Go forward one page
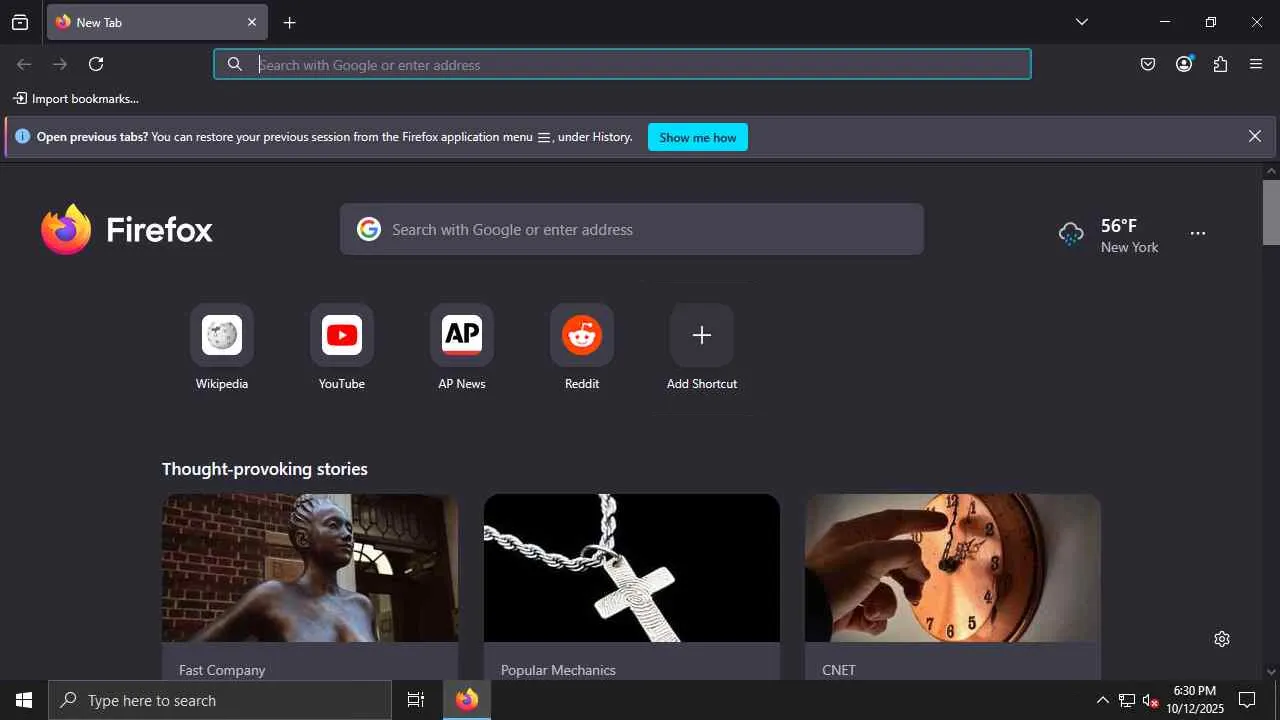Image resolution: width=1280 pixels, height=720 pixels. tap(60, 65)
